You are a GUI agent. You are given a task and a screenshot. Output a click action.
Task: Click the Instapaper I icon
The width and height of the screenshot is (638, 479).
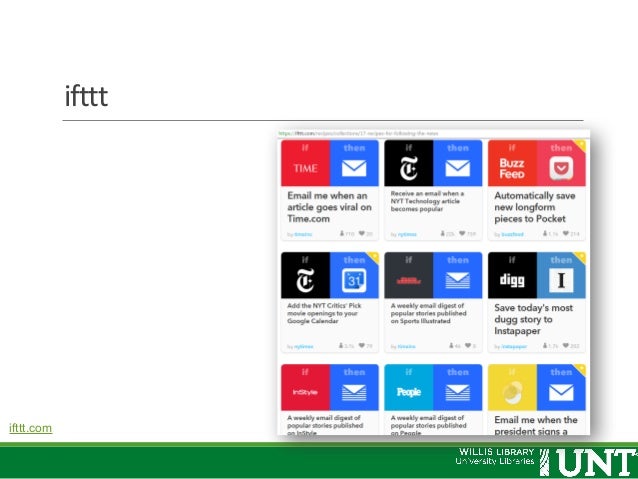561,280
